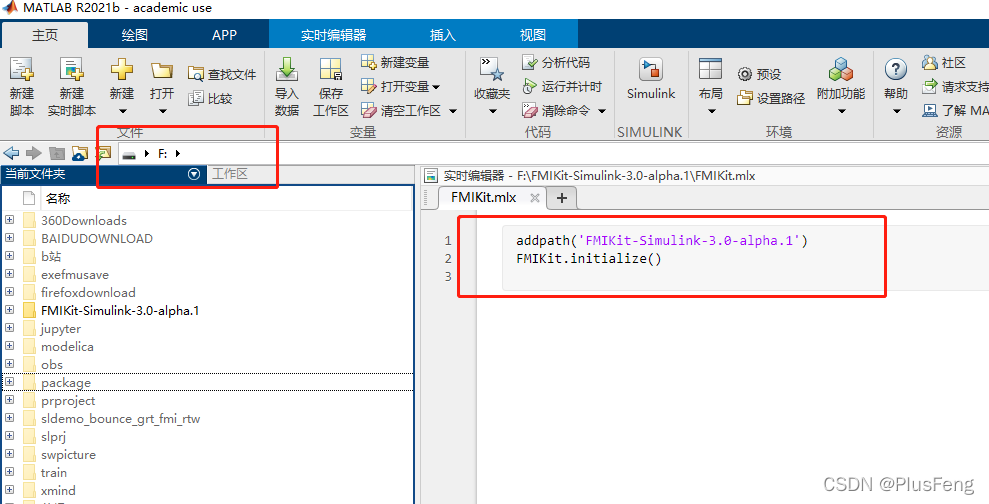
Task: Select the FMIKit.mlx editor tab
Action: [484, 197]
